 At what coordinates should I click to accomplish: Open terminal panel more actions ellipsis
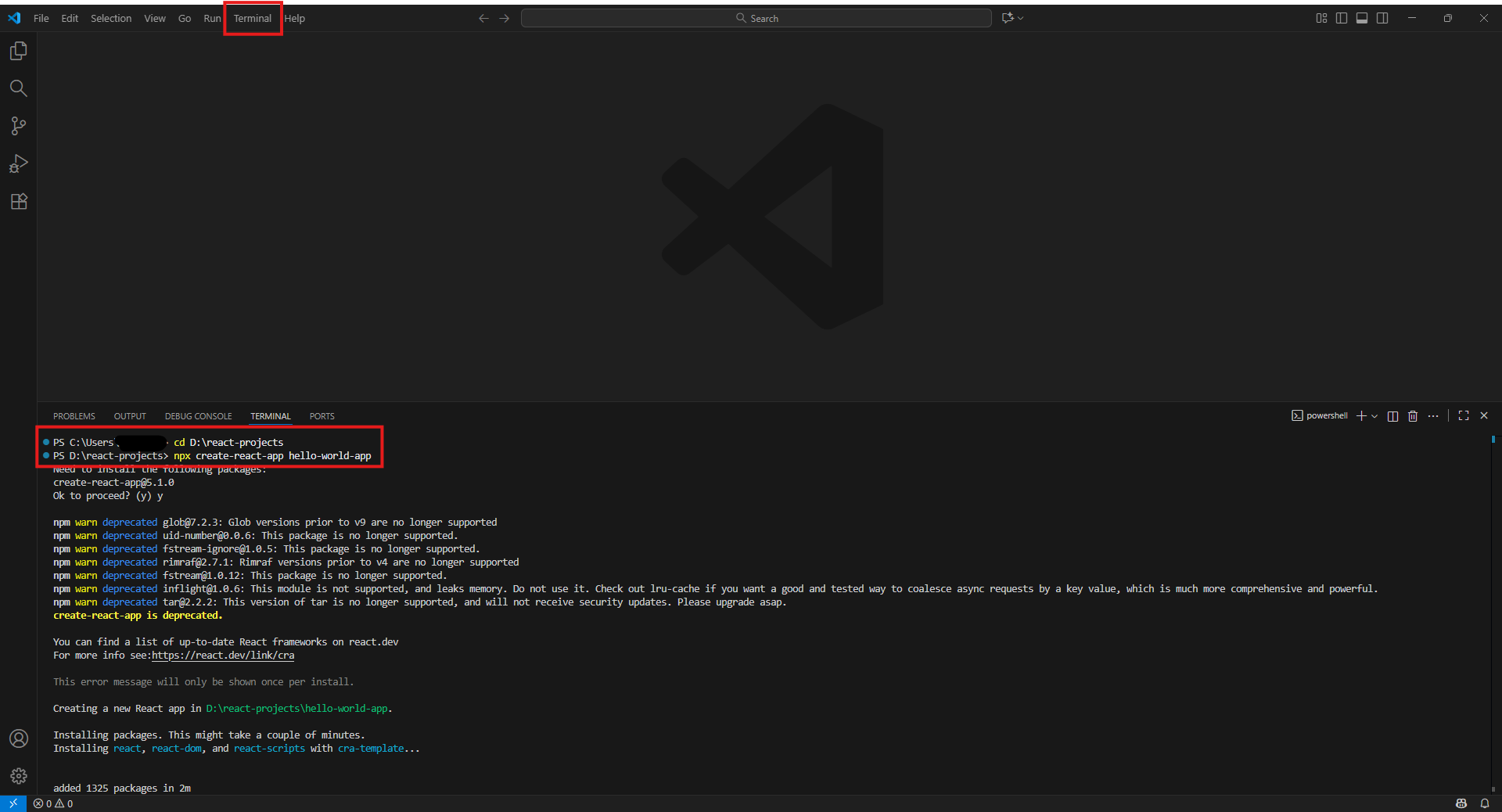tap(1433, 416)
